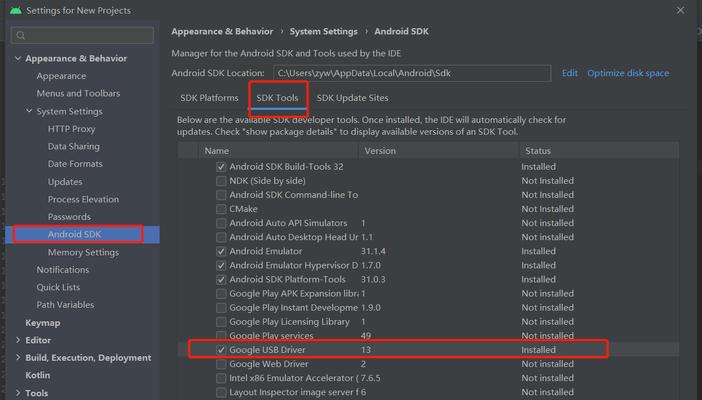Focus the settings search field
The height and width of the screenshot is (400, 702).
(82, 35)
